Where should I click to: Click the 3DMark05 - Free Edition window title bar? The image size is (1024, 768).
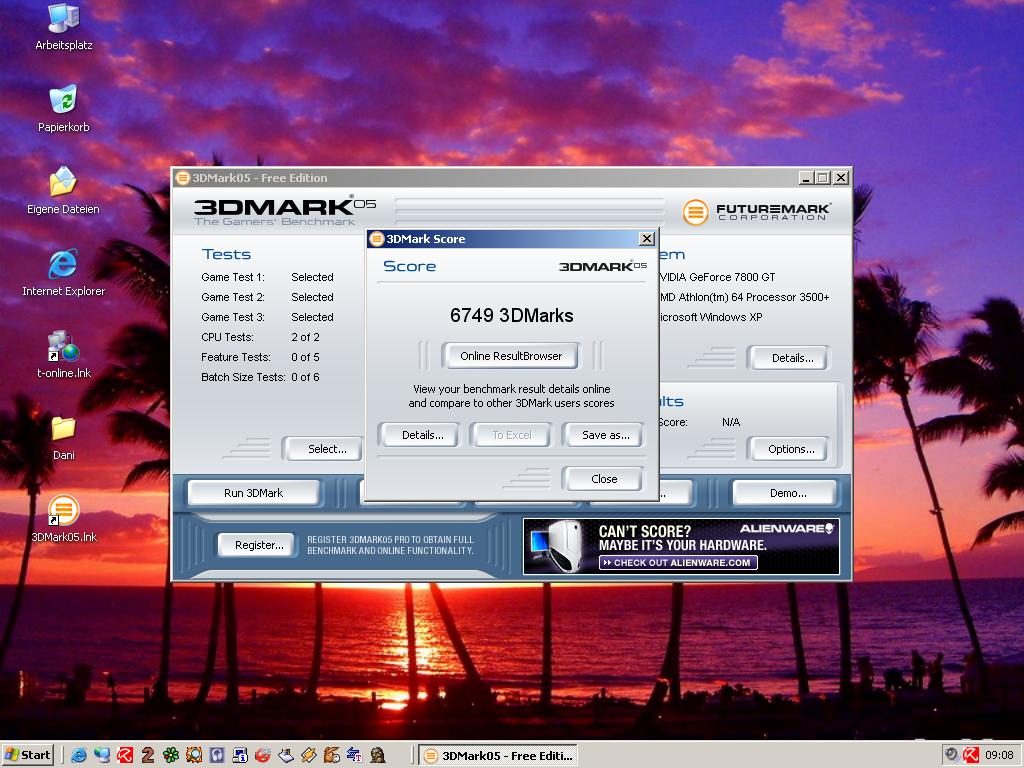[x=511, y=178]
